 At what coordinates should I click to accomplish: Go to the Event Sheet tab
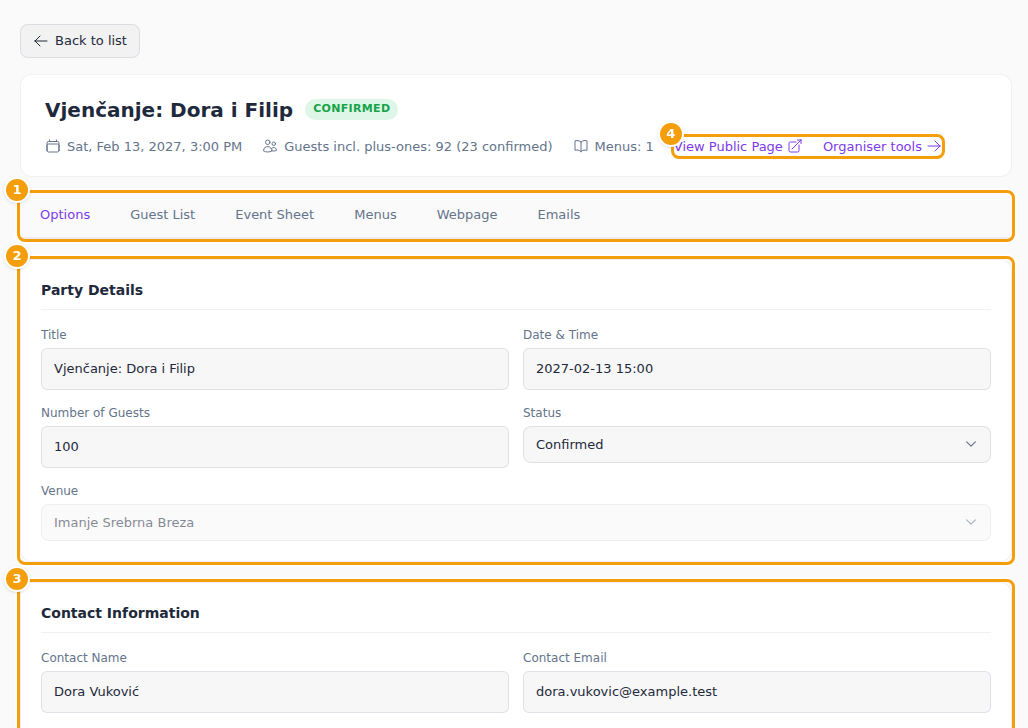(275, 214)
